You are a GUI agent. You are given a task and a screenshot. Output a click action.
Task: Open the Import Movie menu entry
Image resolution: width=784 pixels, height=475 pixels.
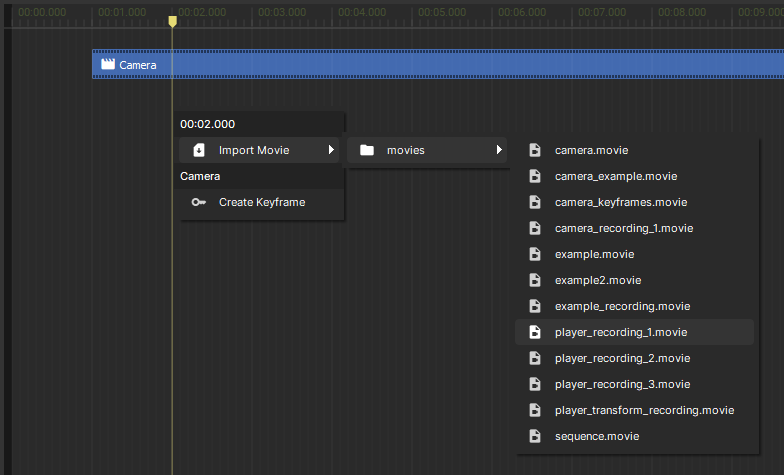click(x=254, y=150)
